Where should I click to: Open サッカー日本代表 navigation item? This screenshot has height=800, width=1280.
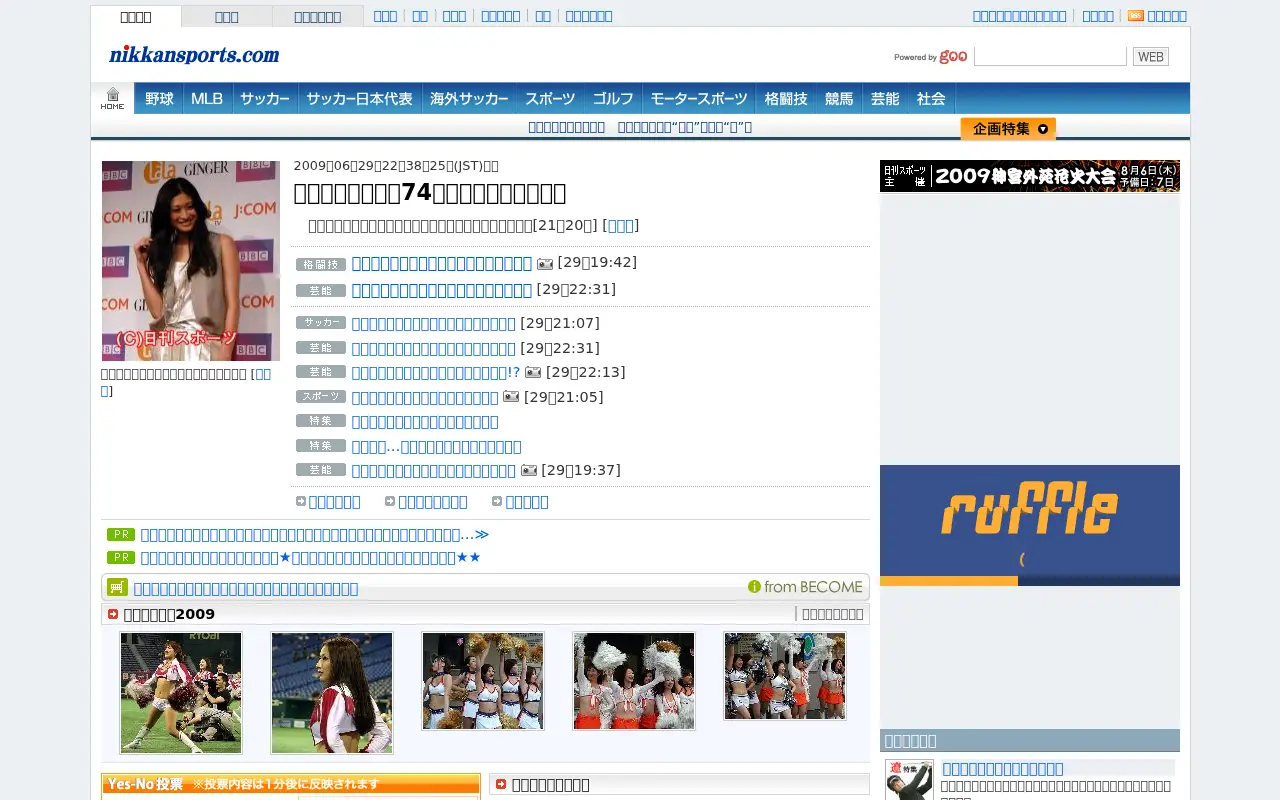360,98
